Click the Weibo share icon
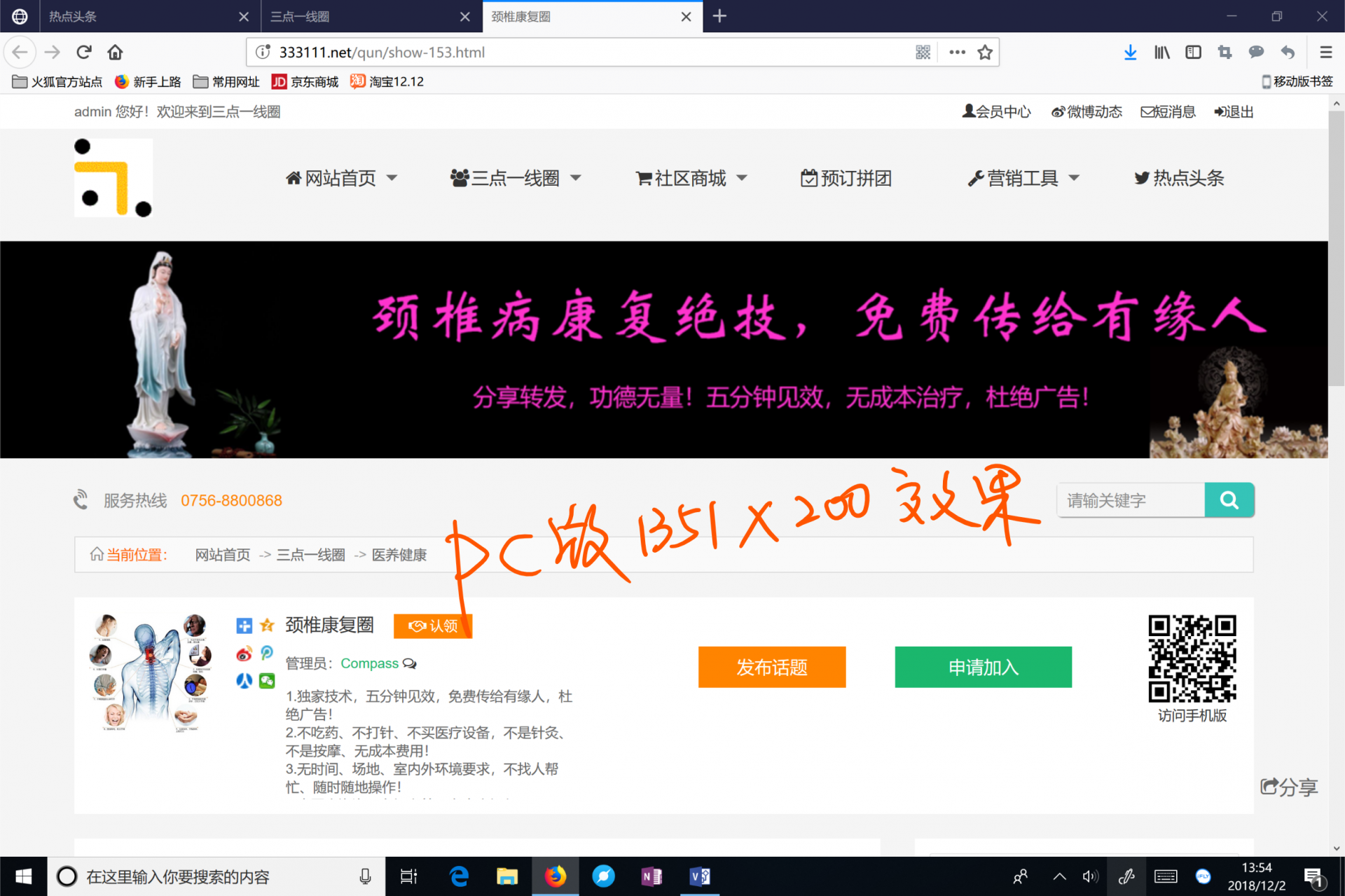Viewport: 1345px width, 896px height. 244,654
